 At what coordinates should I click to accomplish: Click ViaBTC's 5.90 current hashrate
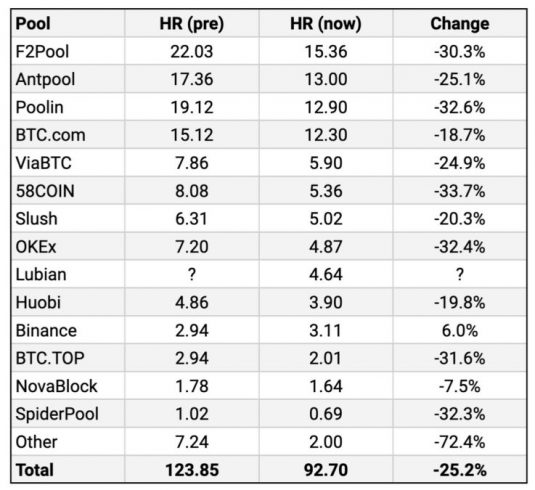click(x=326, y=163)
